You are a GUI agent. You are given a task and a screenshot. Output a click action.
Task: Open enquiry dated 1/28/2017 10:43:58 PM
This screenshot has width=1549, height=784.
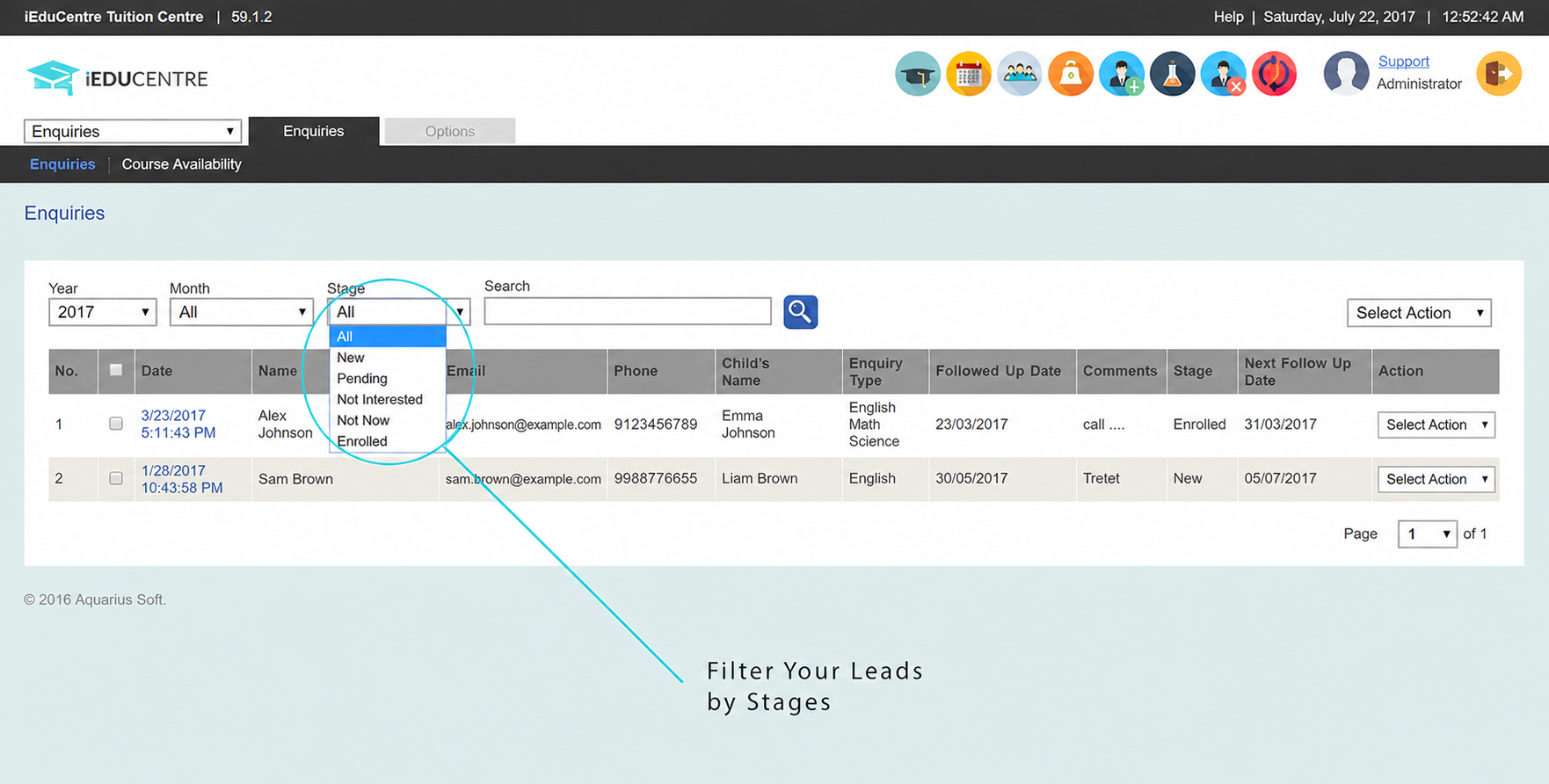coord(182,479)
